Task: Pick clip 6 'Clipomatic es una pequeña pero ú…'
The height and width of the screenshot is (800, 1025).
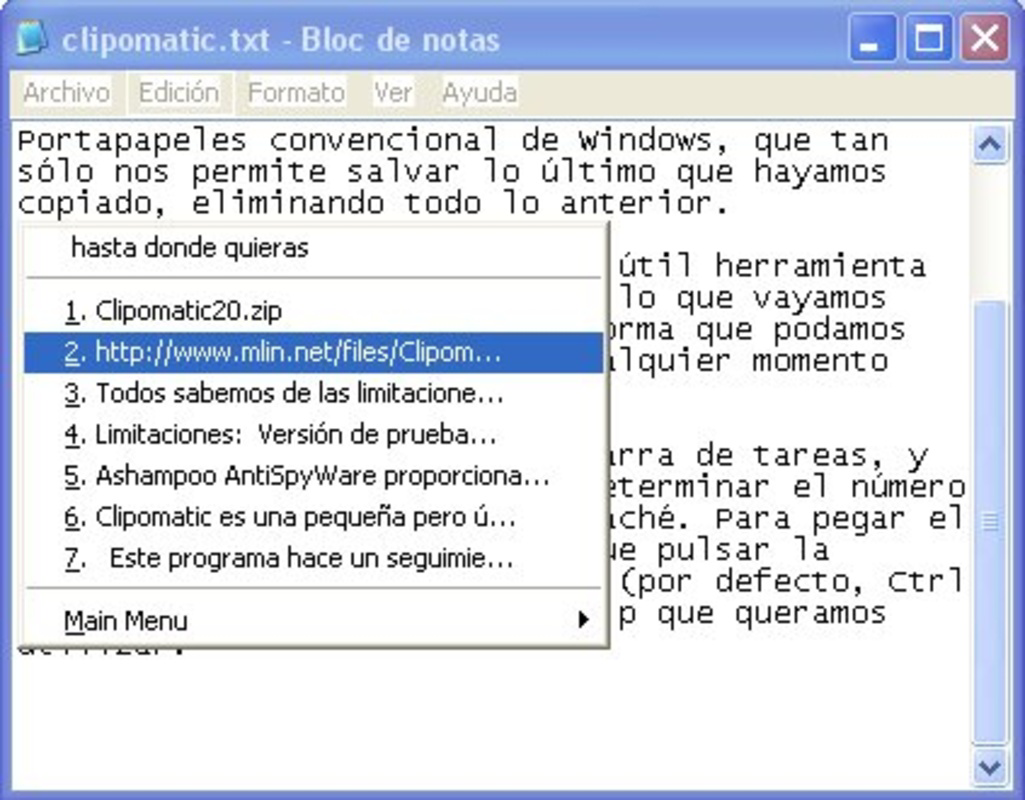Action: pos(312,517)
